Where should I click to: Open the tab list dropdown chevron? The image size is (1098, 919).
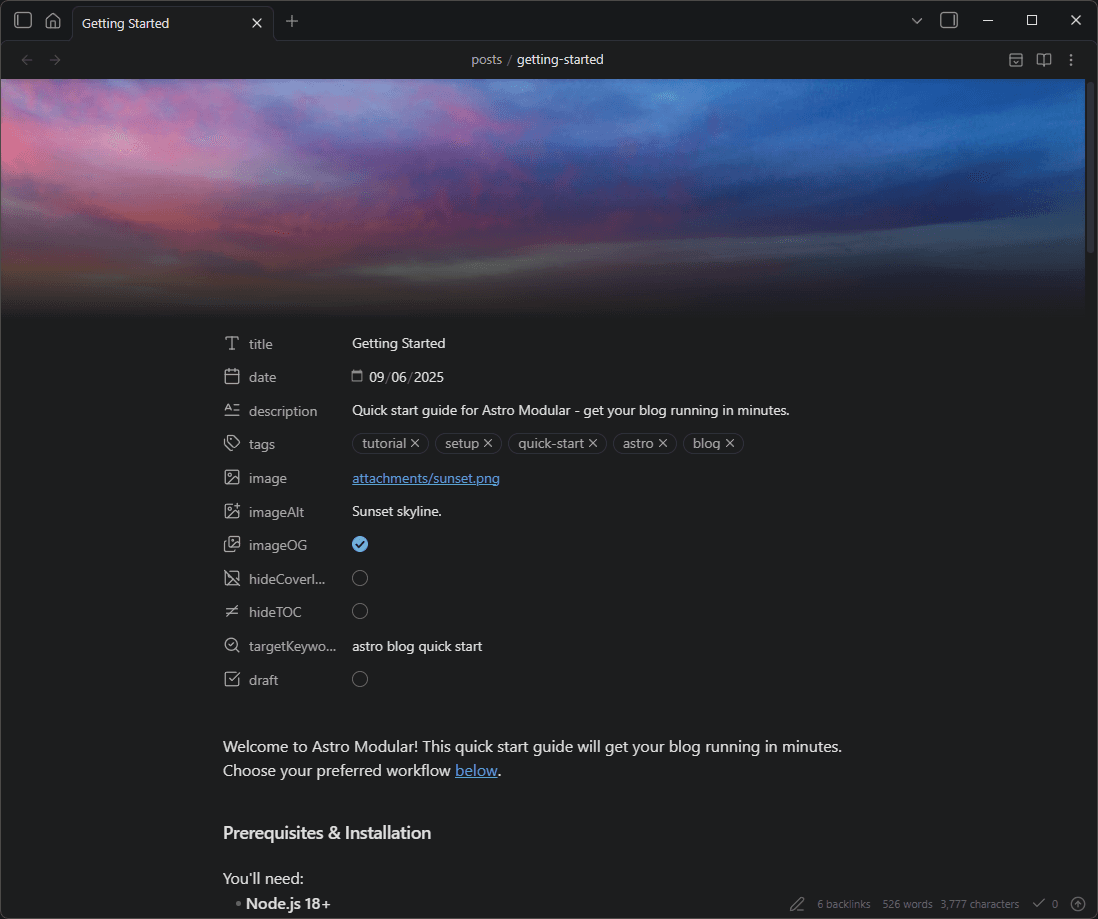[x=917, y=20]
